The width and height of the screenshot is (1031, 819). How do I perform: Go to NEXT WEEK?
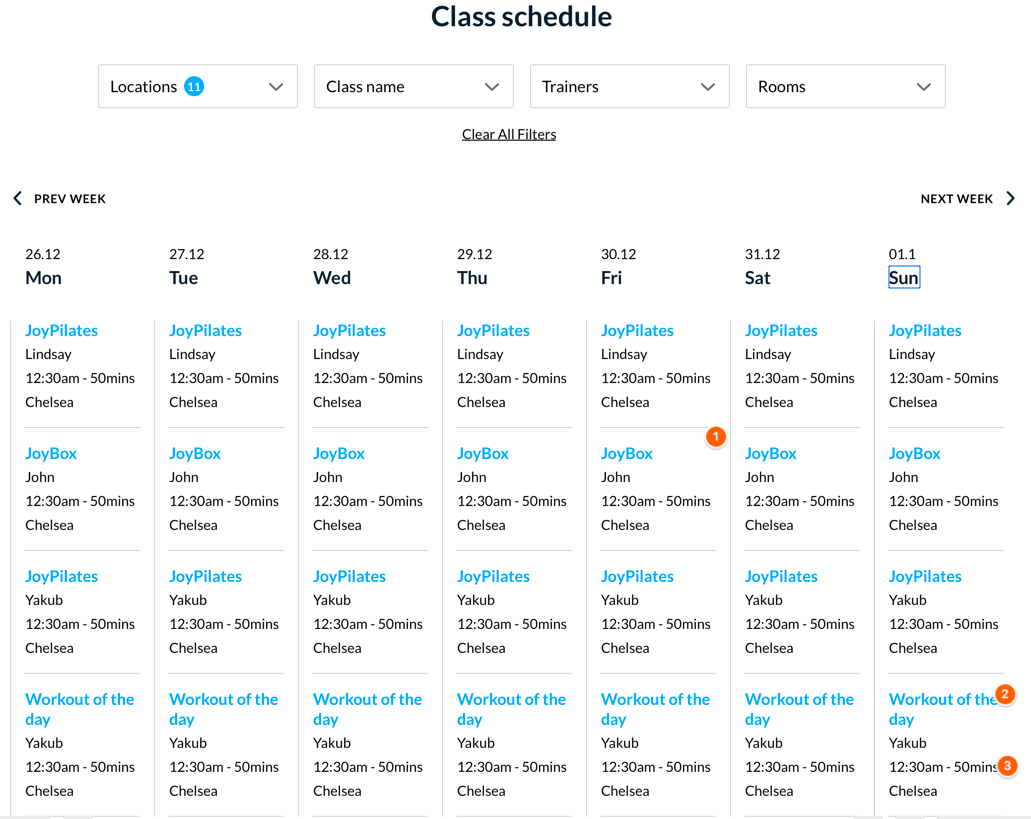click(x=957, y=199)
